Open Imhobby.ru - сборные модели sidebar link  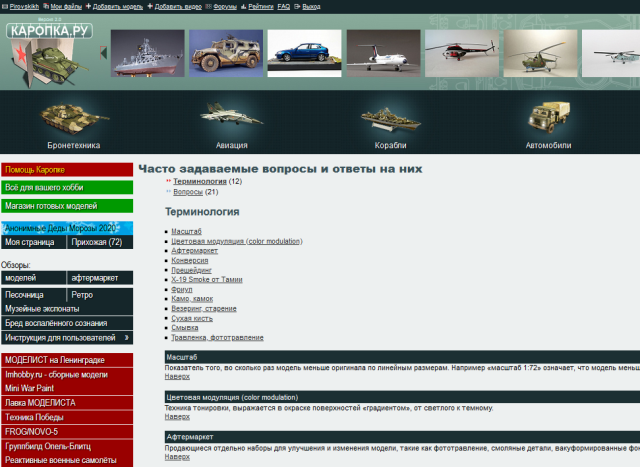67,374
